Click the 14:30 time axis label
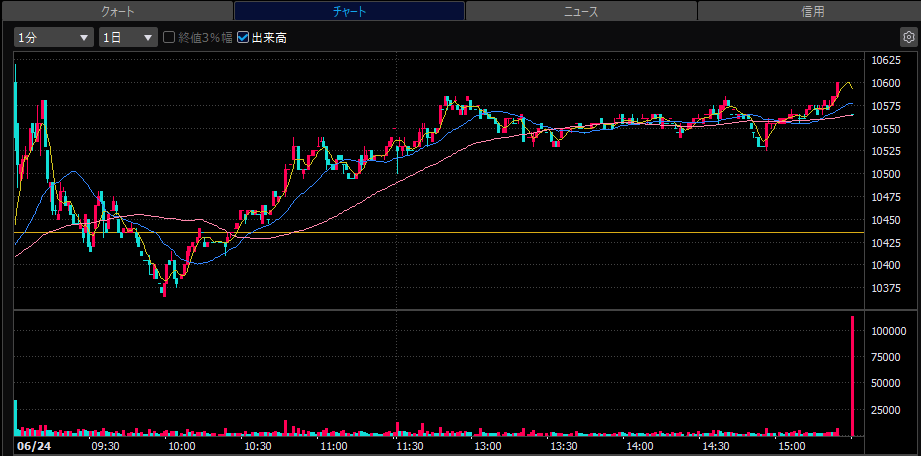The width and height of the screenshot is (921, 456). click(715, 446)
